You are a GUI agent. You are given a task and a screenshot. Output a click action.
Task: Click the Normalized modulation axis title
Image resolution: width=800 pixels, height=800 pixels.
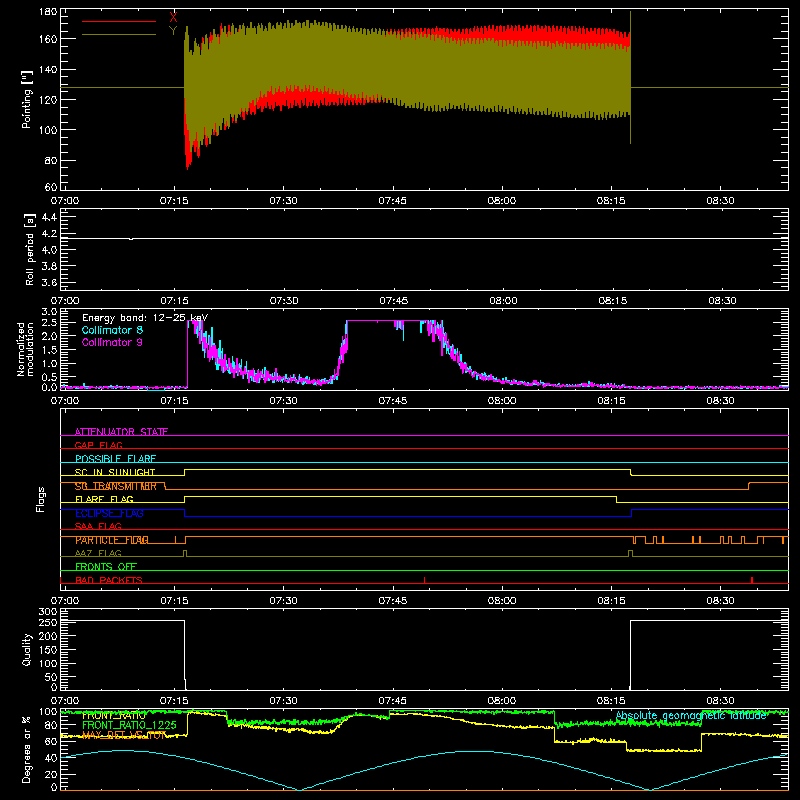tap(26, 349)
